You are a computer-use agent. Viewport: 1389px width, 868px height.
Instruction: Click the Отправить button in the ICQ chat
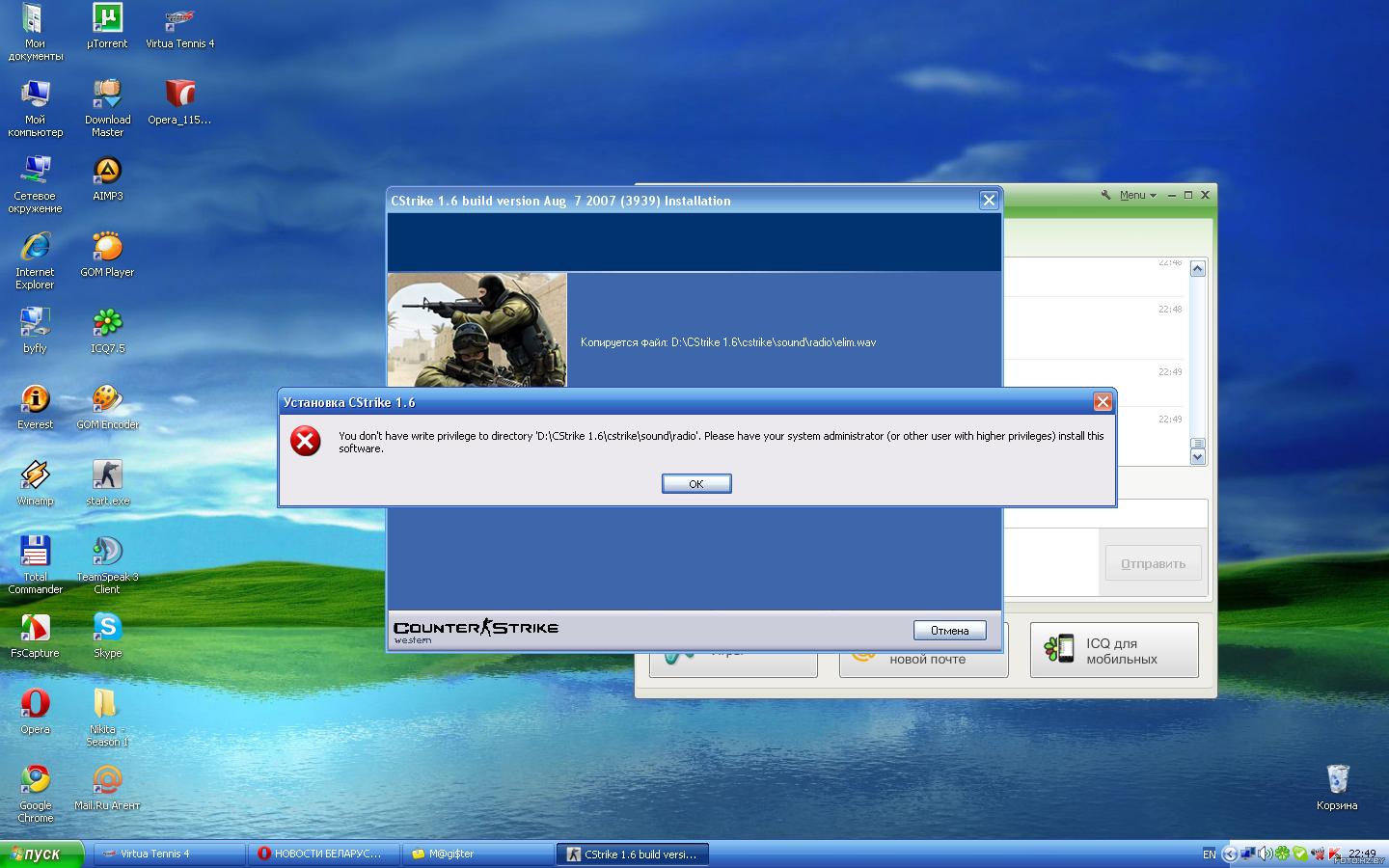1153,563
